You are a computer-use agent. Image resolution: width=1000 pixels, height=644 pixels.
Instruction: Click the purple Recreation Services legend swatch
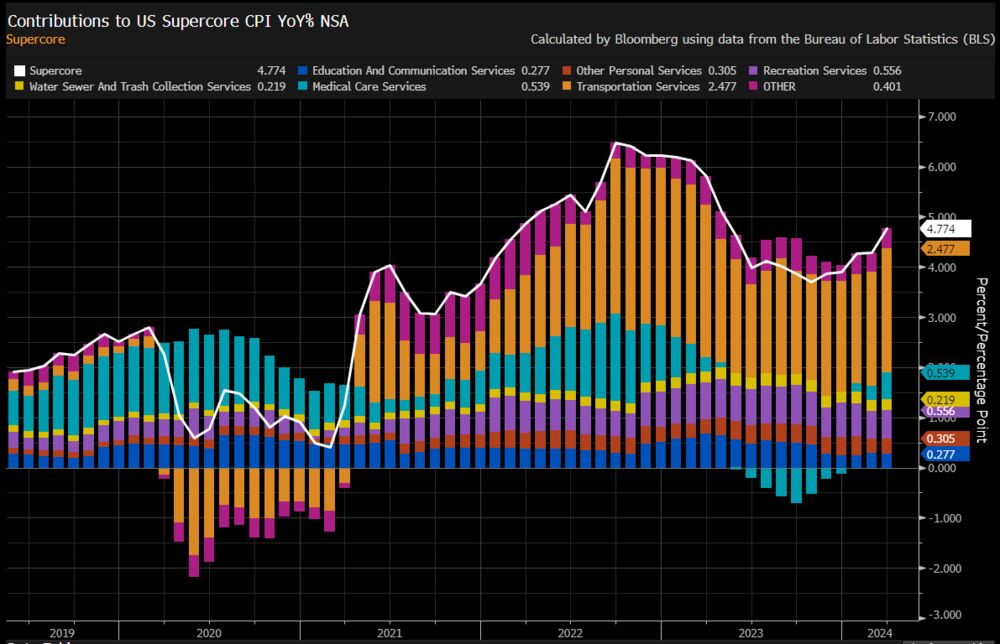click(x=753, y=71)
